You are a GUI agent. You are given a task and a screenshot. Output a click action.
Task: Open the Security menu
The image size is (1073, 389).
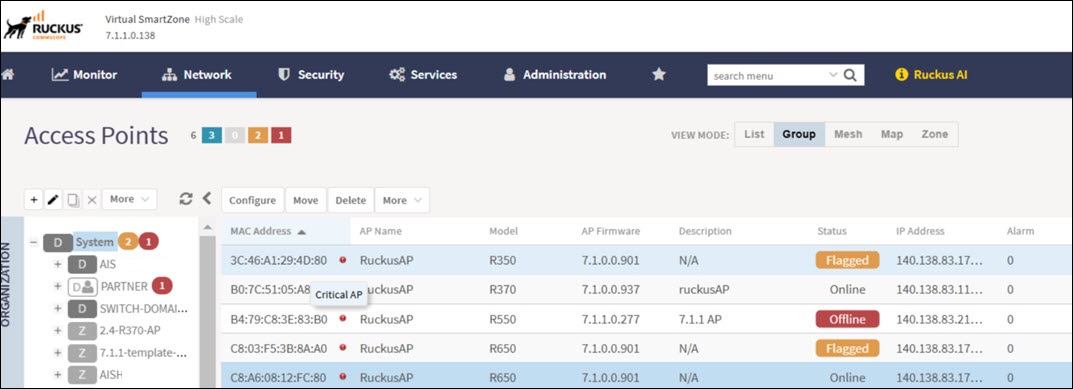click(311, 75)
